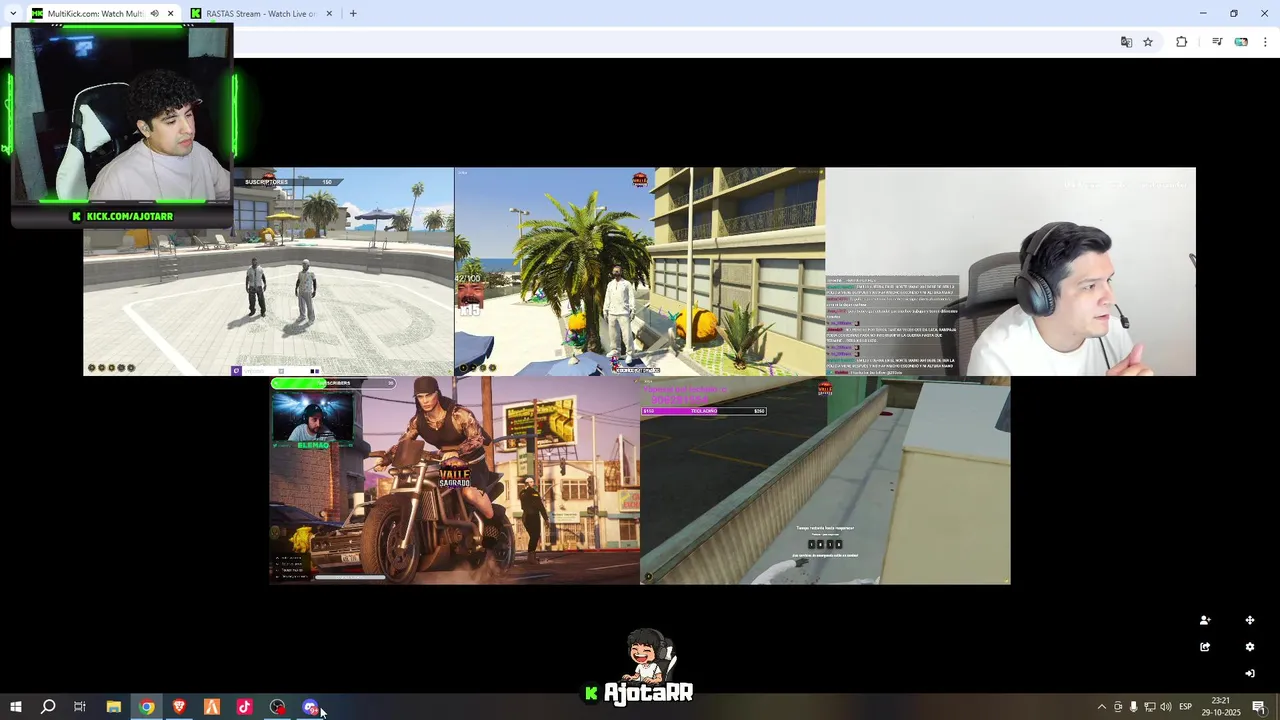The width and height of the screenshot is (1280, 720).
Task: Open the media controls icon in Chrome toolbar
Action: [x=1217, y=42]
